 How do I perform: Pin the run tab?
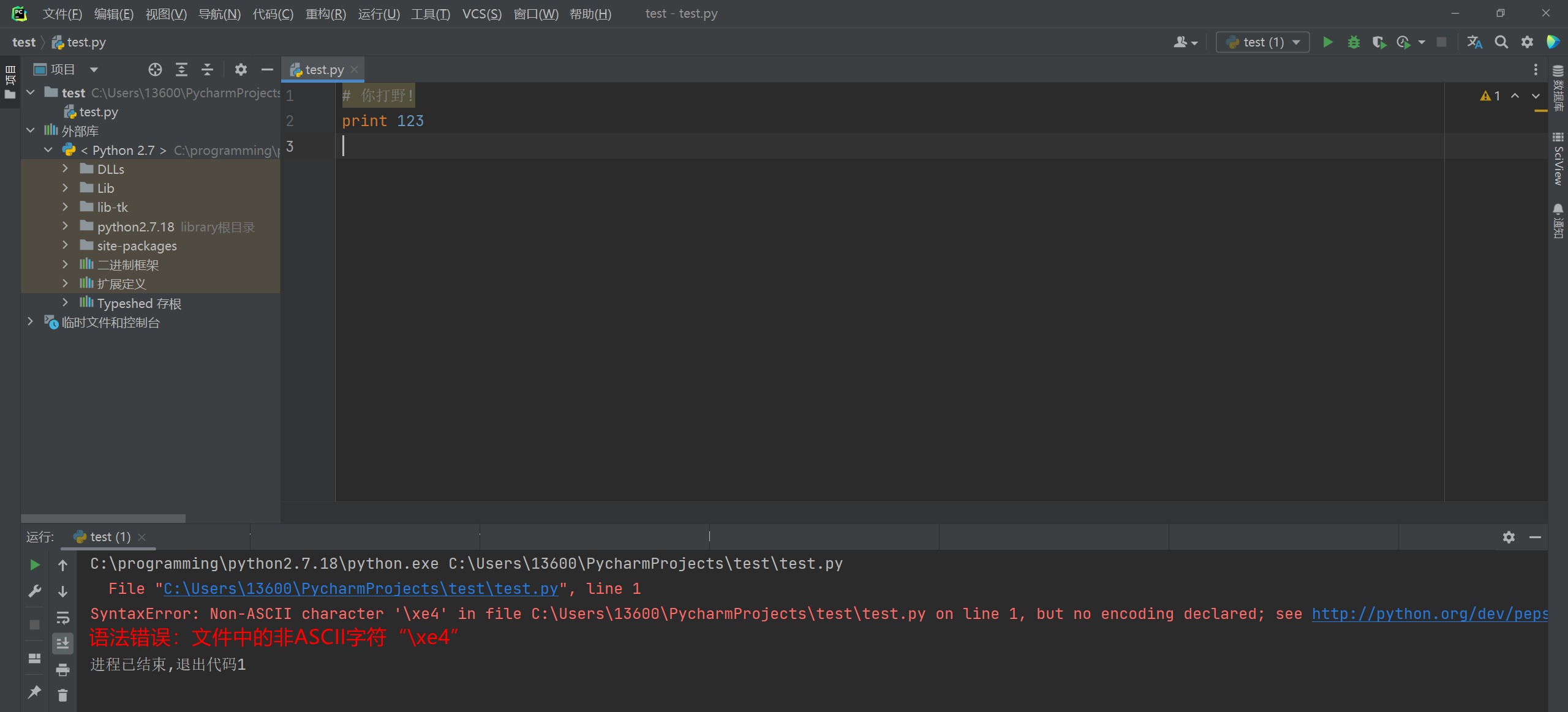[35, 692]
